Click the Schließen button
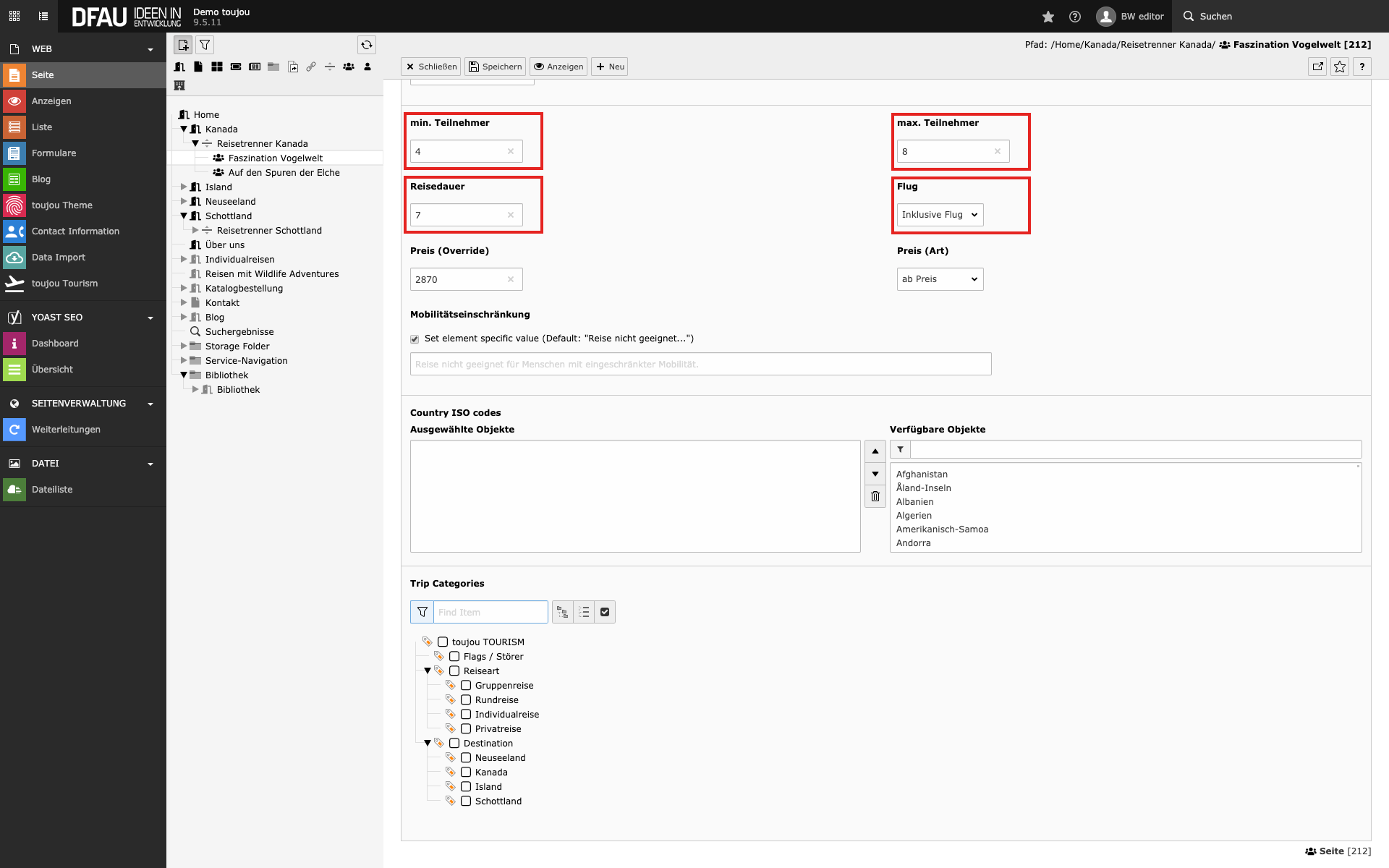The height and width of the screenshot is (868, 1389). 430,67
